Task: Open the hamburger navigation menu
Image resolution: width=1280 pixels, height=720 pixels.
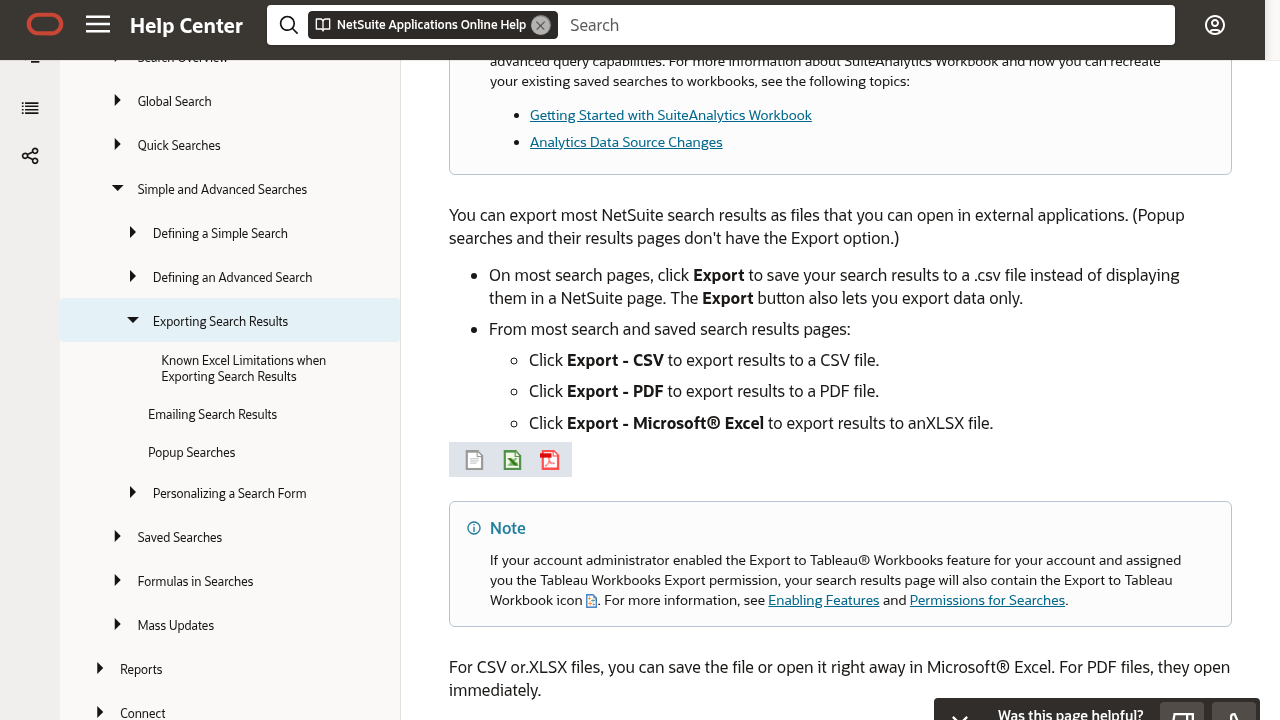Action: [98, 24]
